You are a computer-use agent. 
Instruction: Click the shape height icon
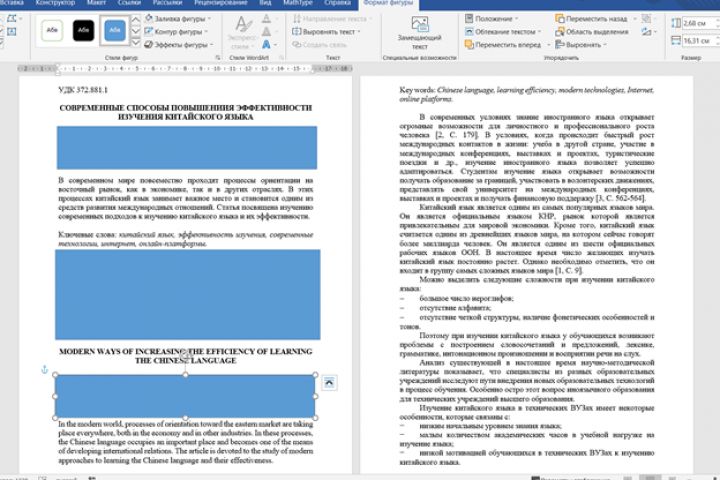point(676,23)
